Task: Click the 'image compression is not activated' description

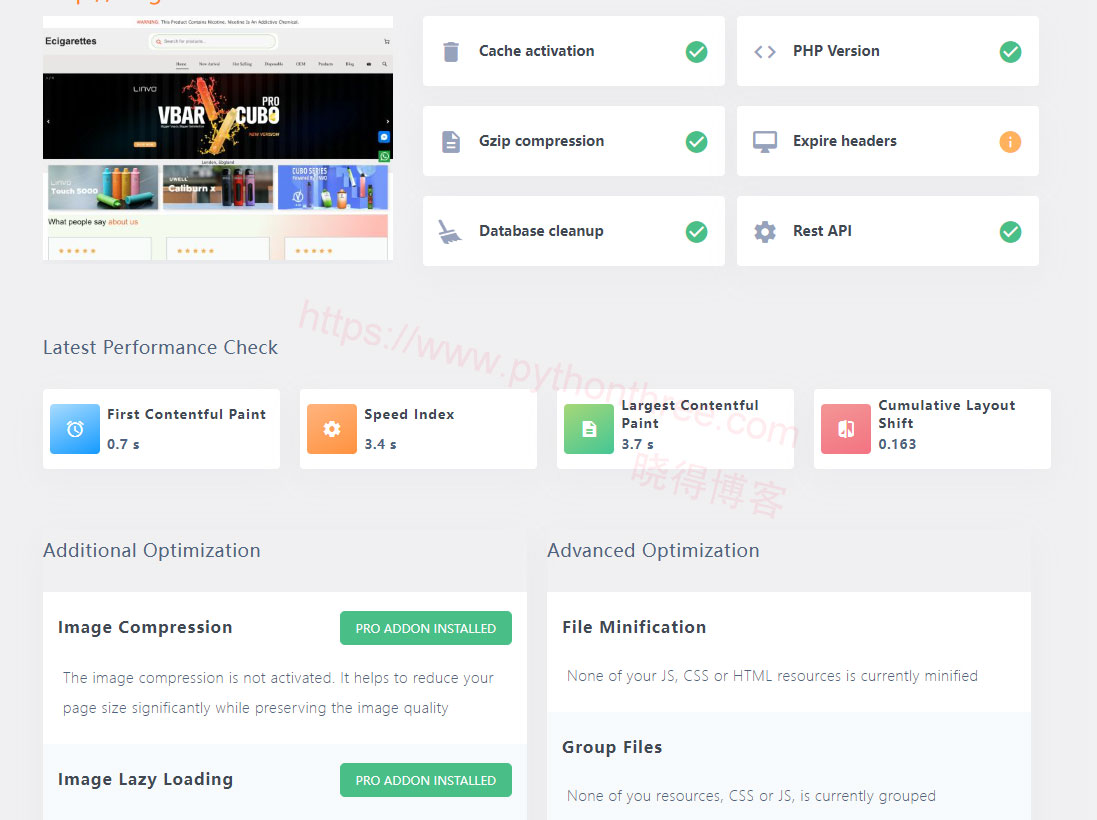Action: pyautogui.click(x=278, y=693)
